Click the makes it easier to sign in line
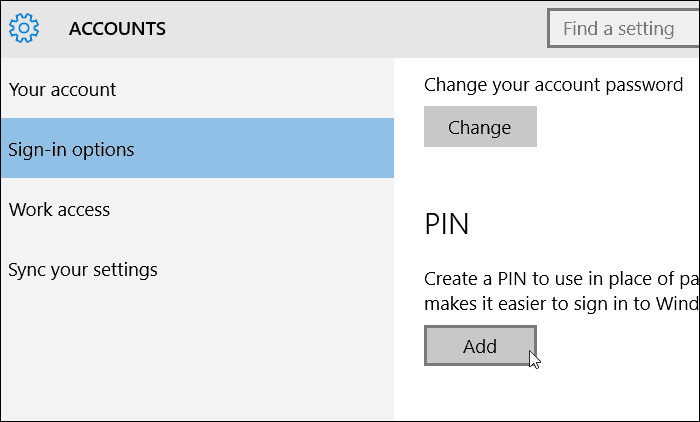The height and width of the screenshot is (422, 700). click(x=562, y=304)
